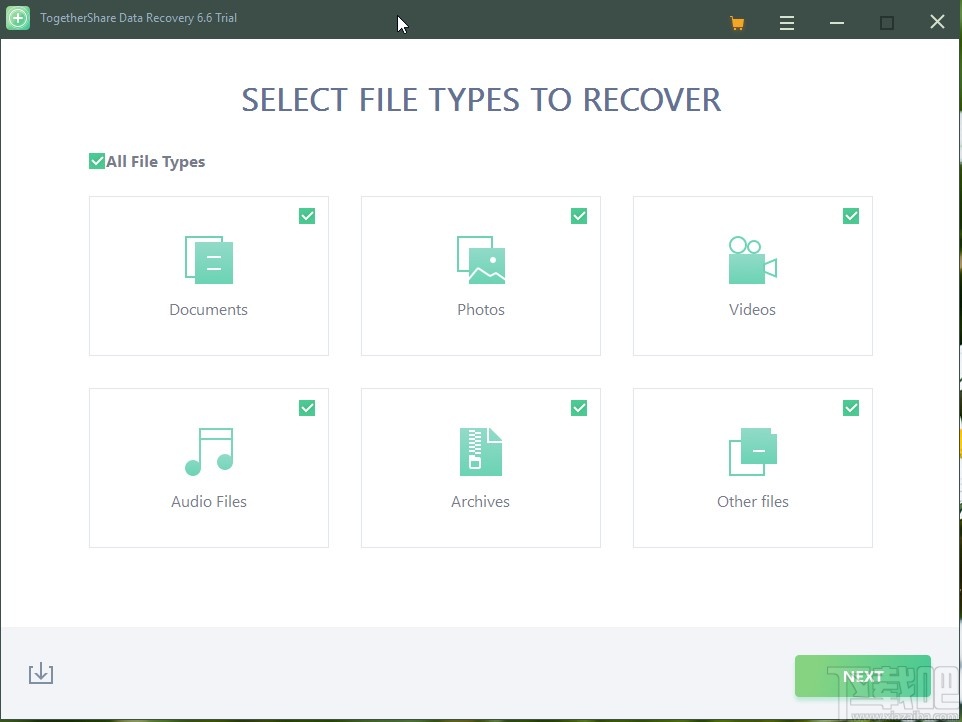The height and width of the screenshot is (722, 962).
Task: Select the Photos file type icon
Action: [x=480, y=259]
